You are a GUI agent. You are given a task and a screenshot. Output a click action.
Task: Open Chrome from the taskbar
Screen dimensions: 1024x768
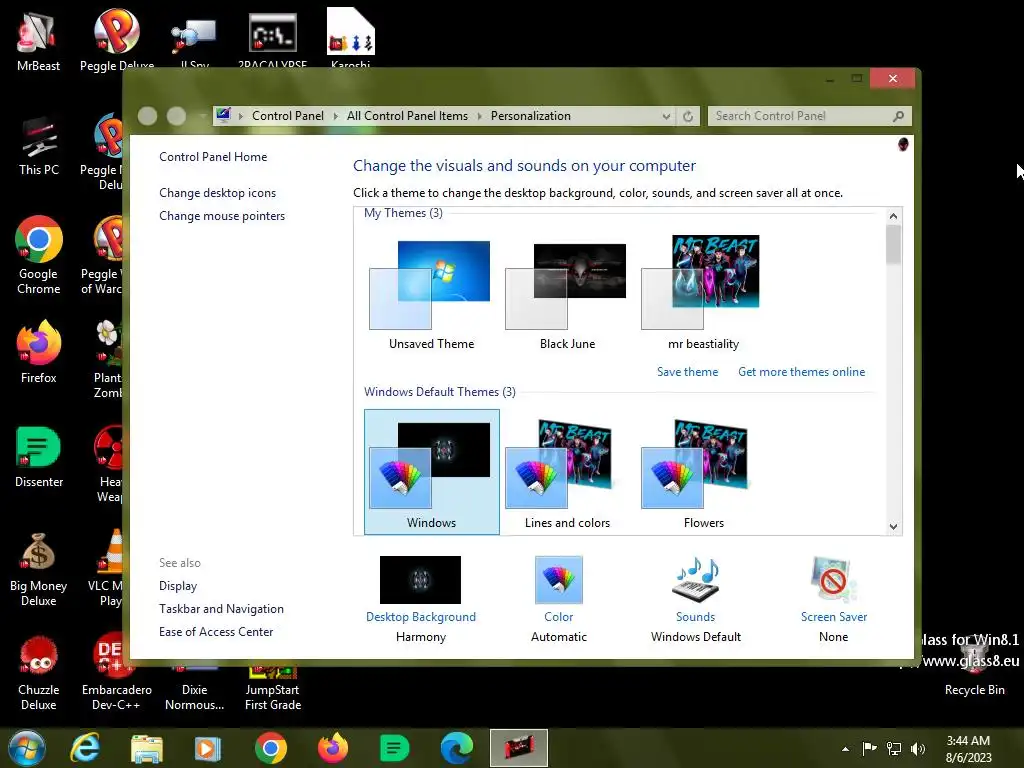pyautogui.click(x=270, y=748)
